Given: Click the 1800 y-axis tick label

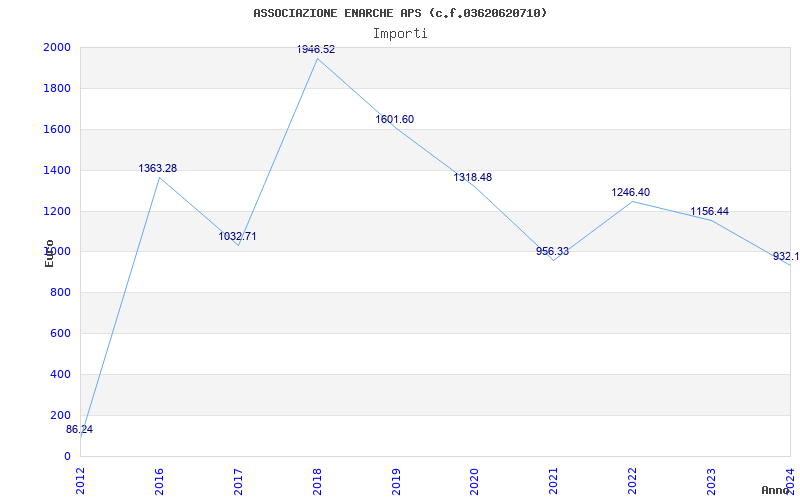Looking at the screenshot, I should (x=57, y=88).
